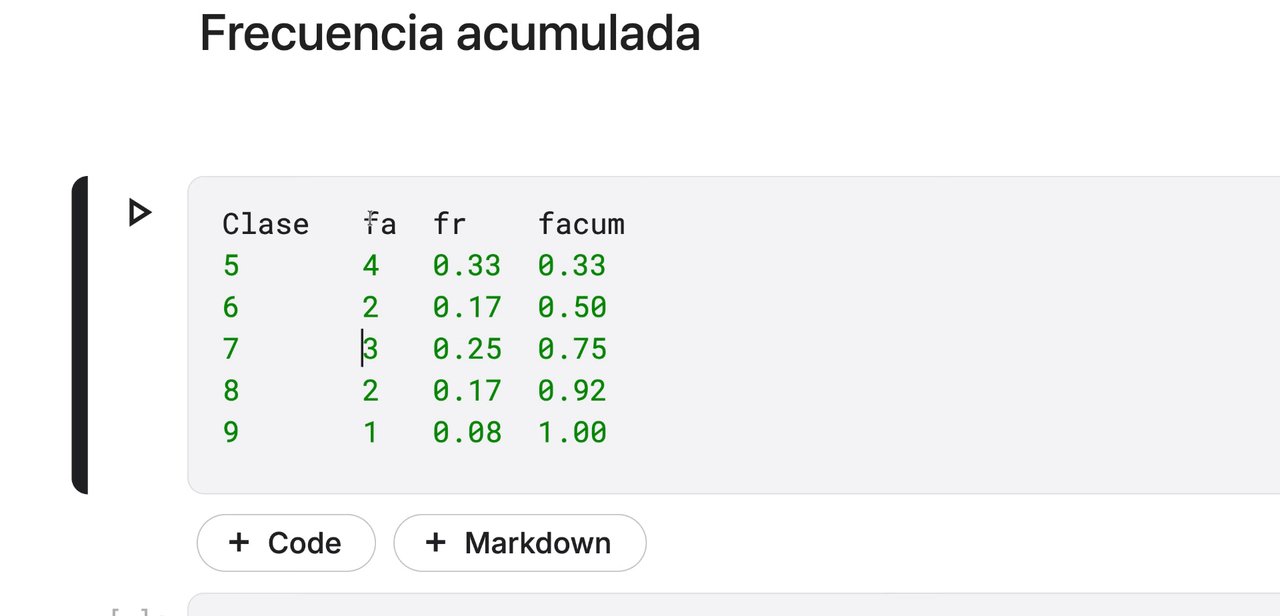Click the "fa" column header text
Screen dimensions: 1280x616
[380, 224]
